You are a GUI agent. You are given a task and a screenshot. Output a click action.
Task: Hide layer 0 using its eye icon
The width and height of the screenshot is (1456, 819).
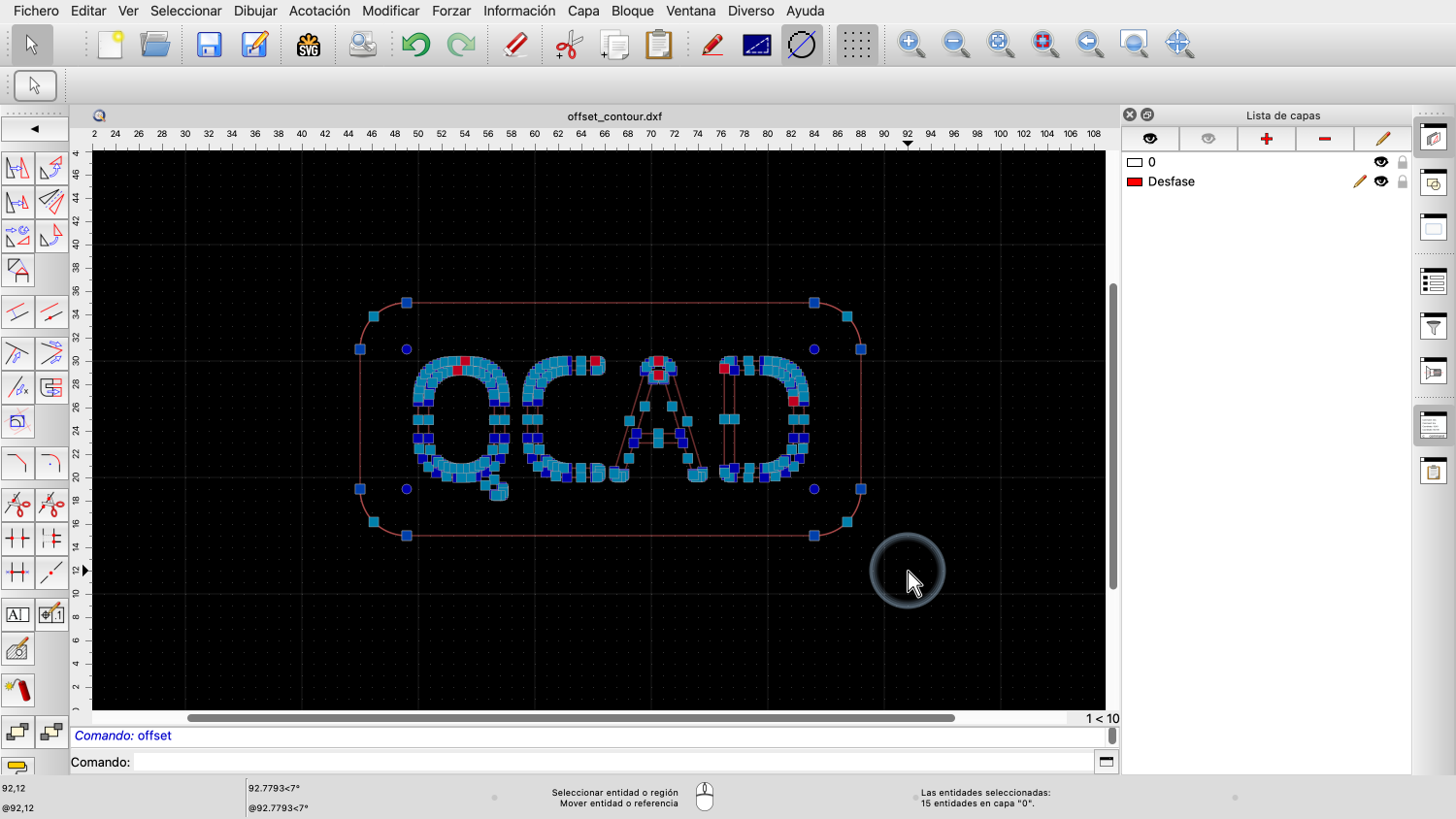(1380, 162)
